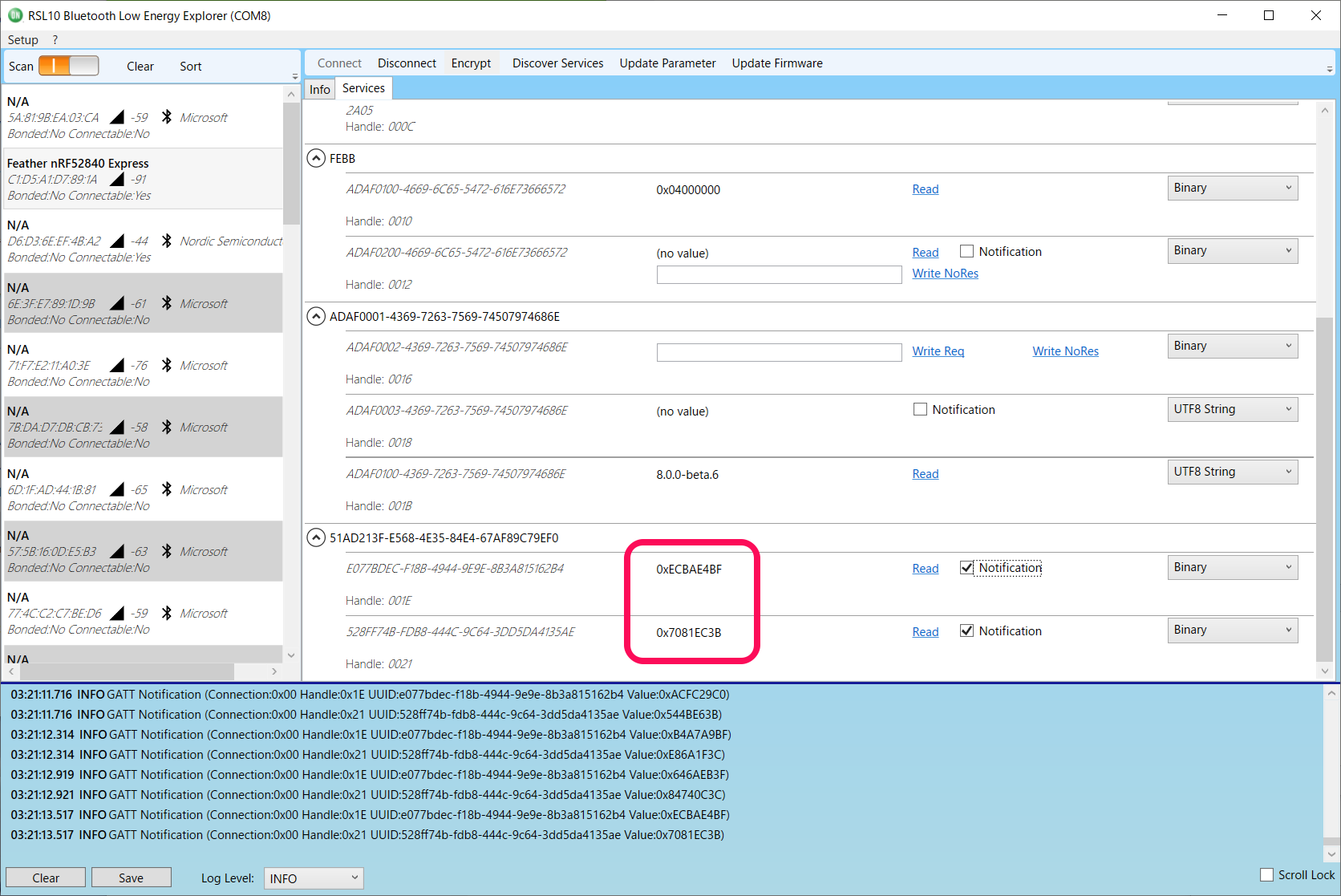
Task: Read characteristic E077BDEC at handle 001E
Action: click(926, 569)
